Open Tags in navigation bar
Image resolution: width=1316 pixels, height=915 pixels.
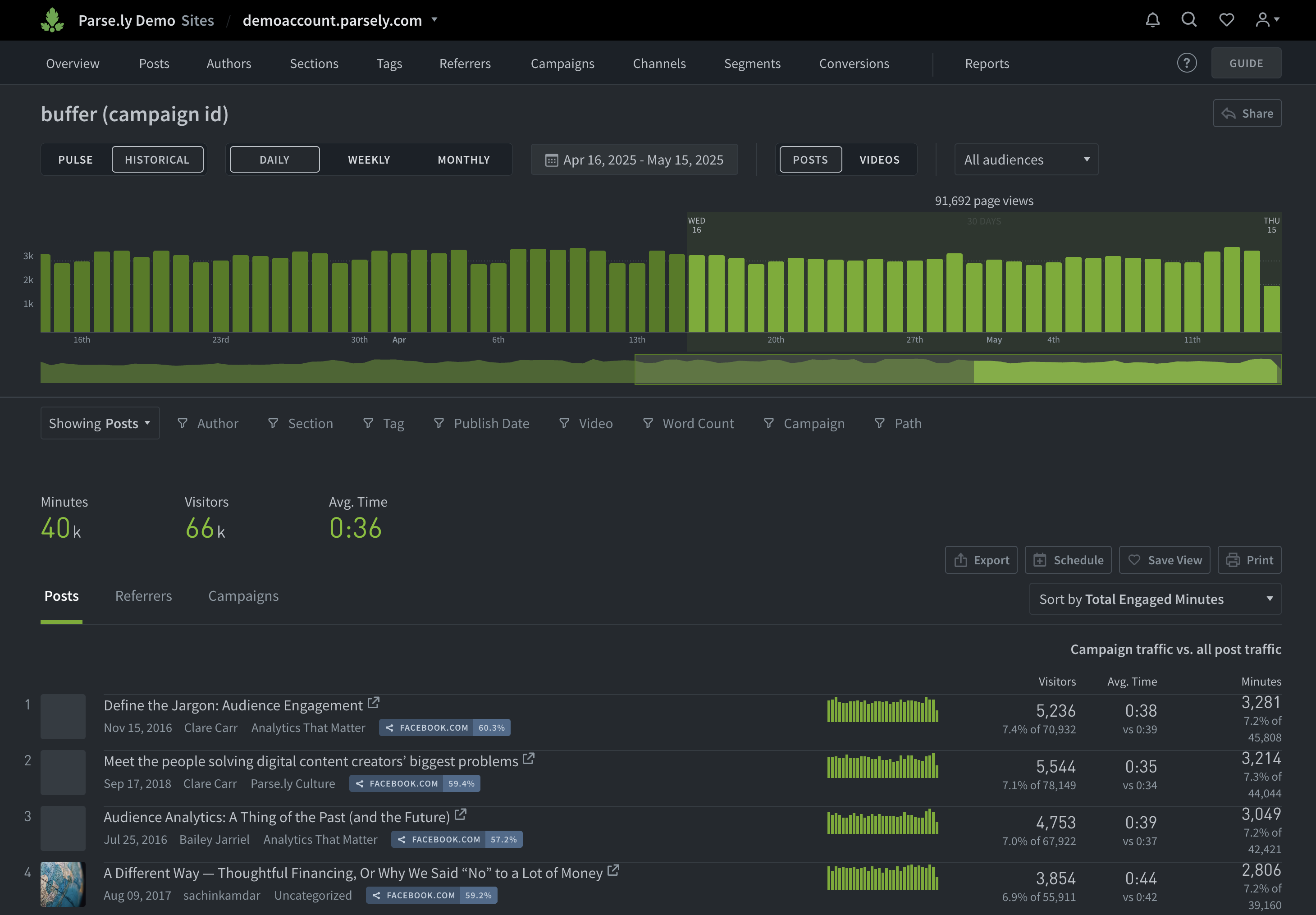point(389,63)
